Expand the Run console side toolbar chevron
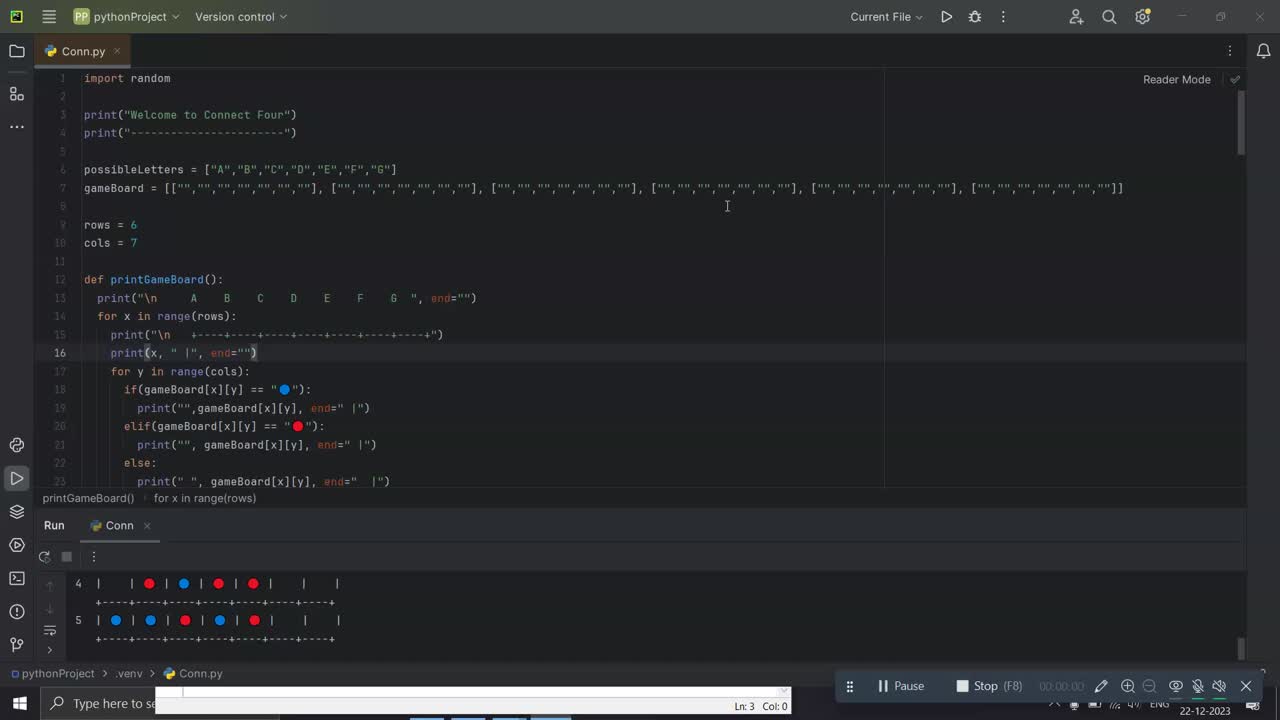 (x=49, y=650)
